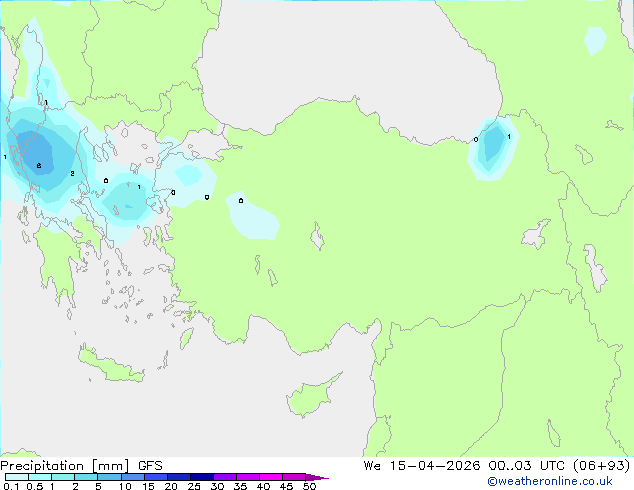Screen dimensions: 634x490
Task: Click the 0.5–1 mm legend color box
Action: click(40, 477)
